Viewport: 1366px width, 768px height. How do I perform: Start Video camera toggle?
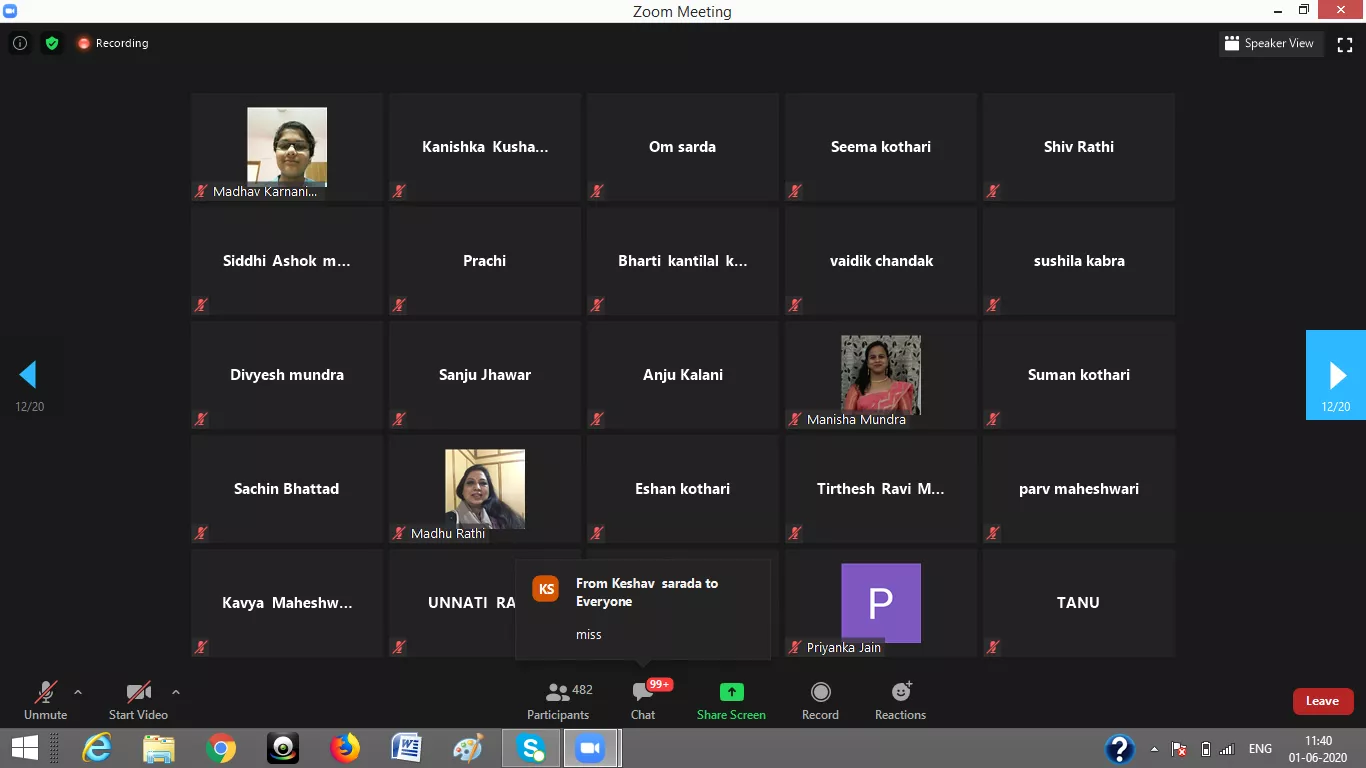[x=138, y=700]
